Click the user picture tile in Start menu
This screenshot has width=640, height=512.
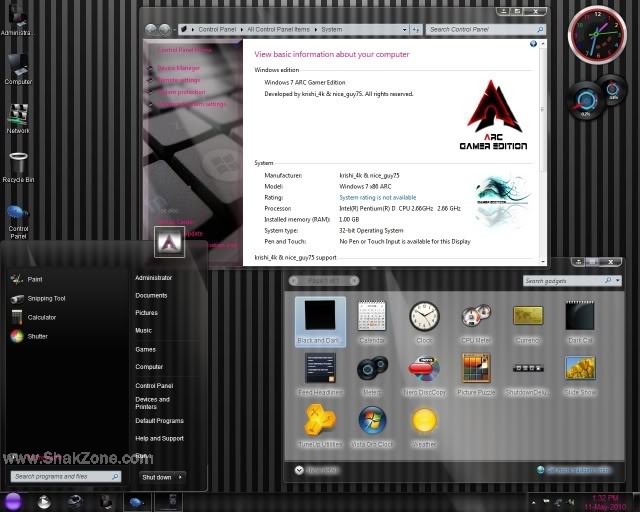pyautogui.click(x=169, y=242)
